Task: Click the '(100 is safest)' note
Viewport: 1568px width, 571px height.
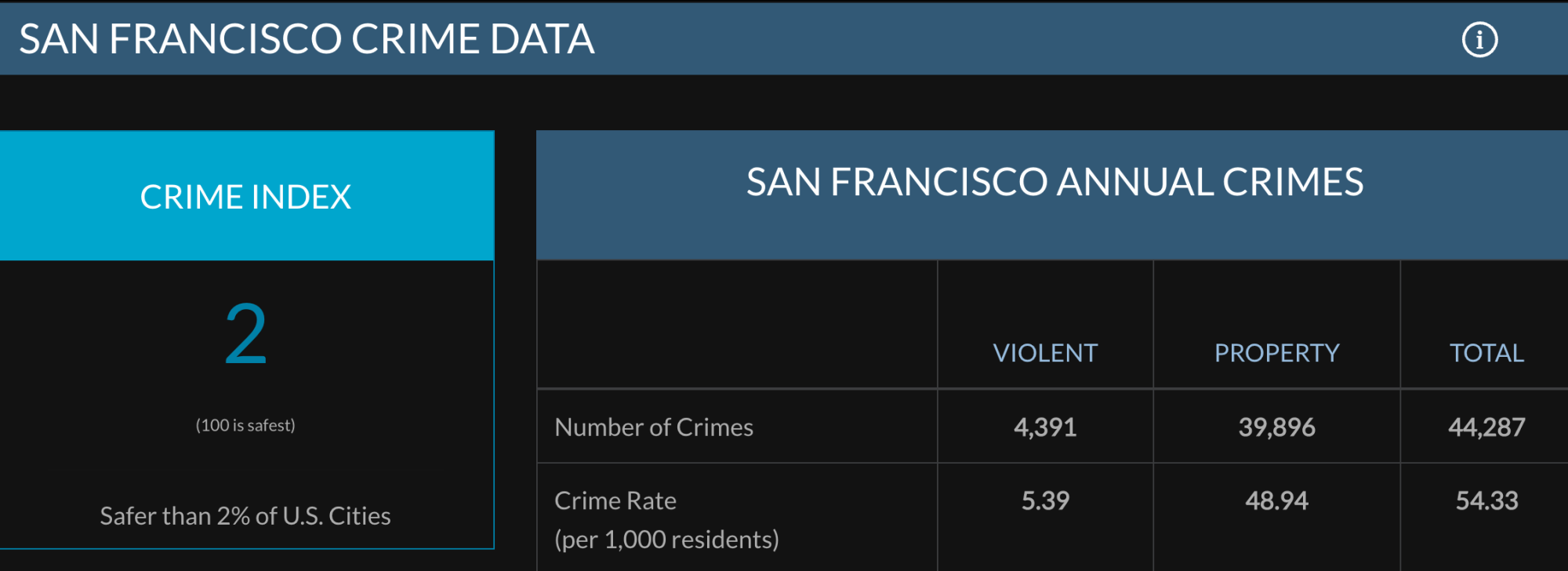Action: click(x=245, y=425)
